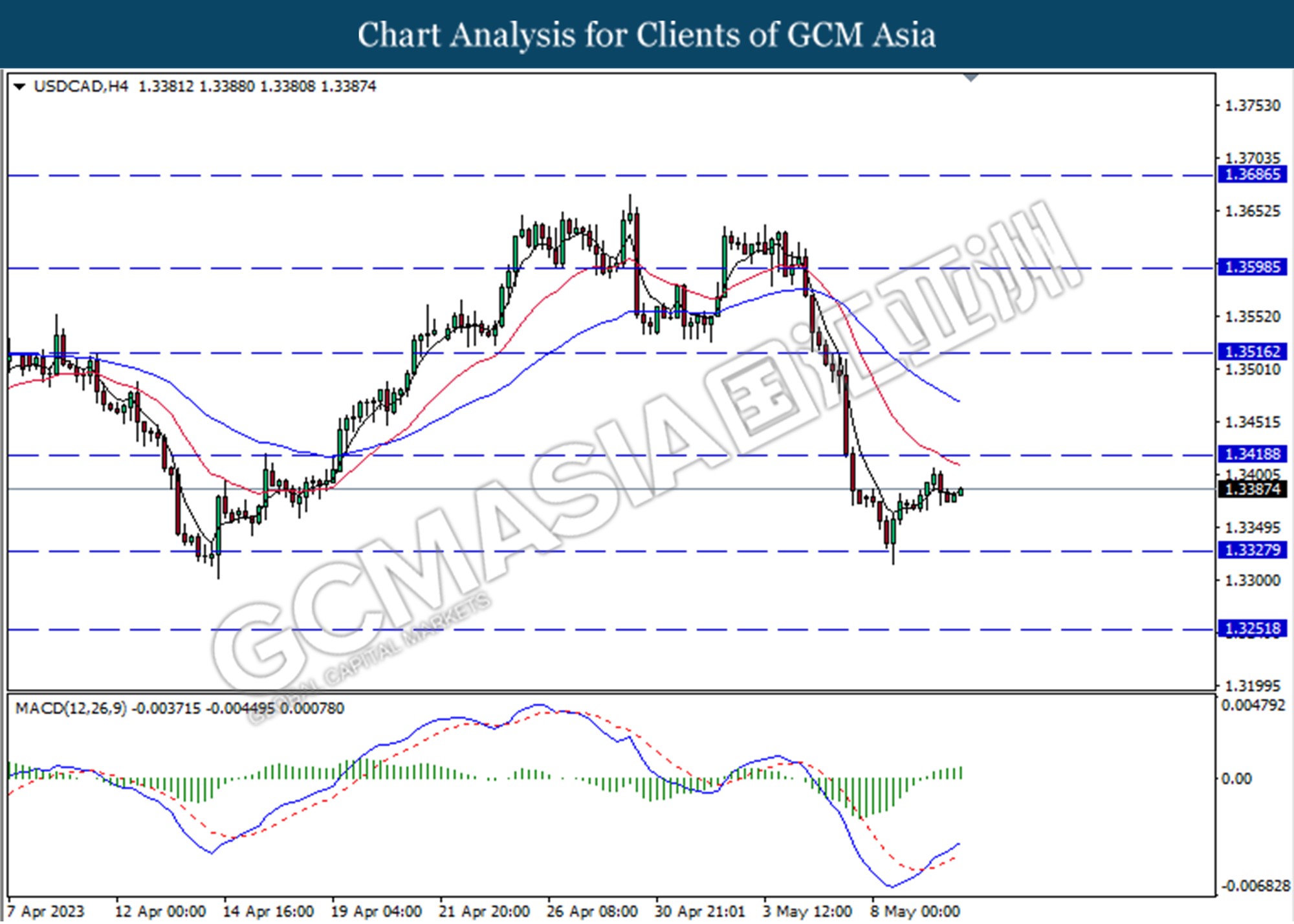Click the 3 May 12:00 time label
The width and height of the screenshot is (1294, 924).
tap(807, 912)
